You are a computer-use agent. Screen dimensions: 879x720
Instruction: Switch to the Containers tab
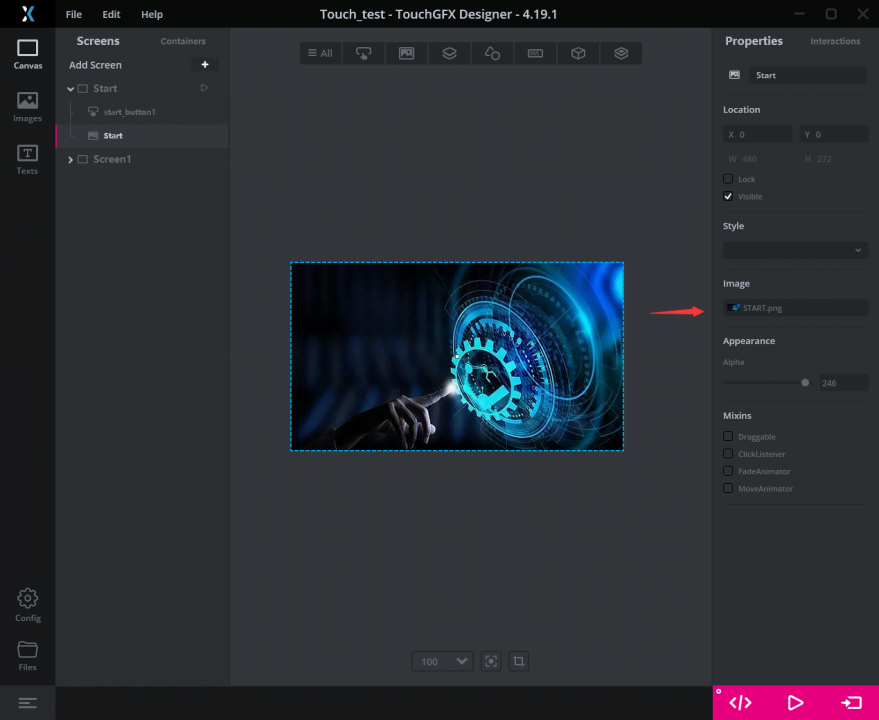(183, 41)
